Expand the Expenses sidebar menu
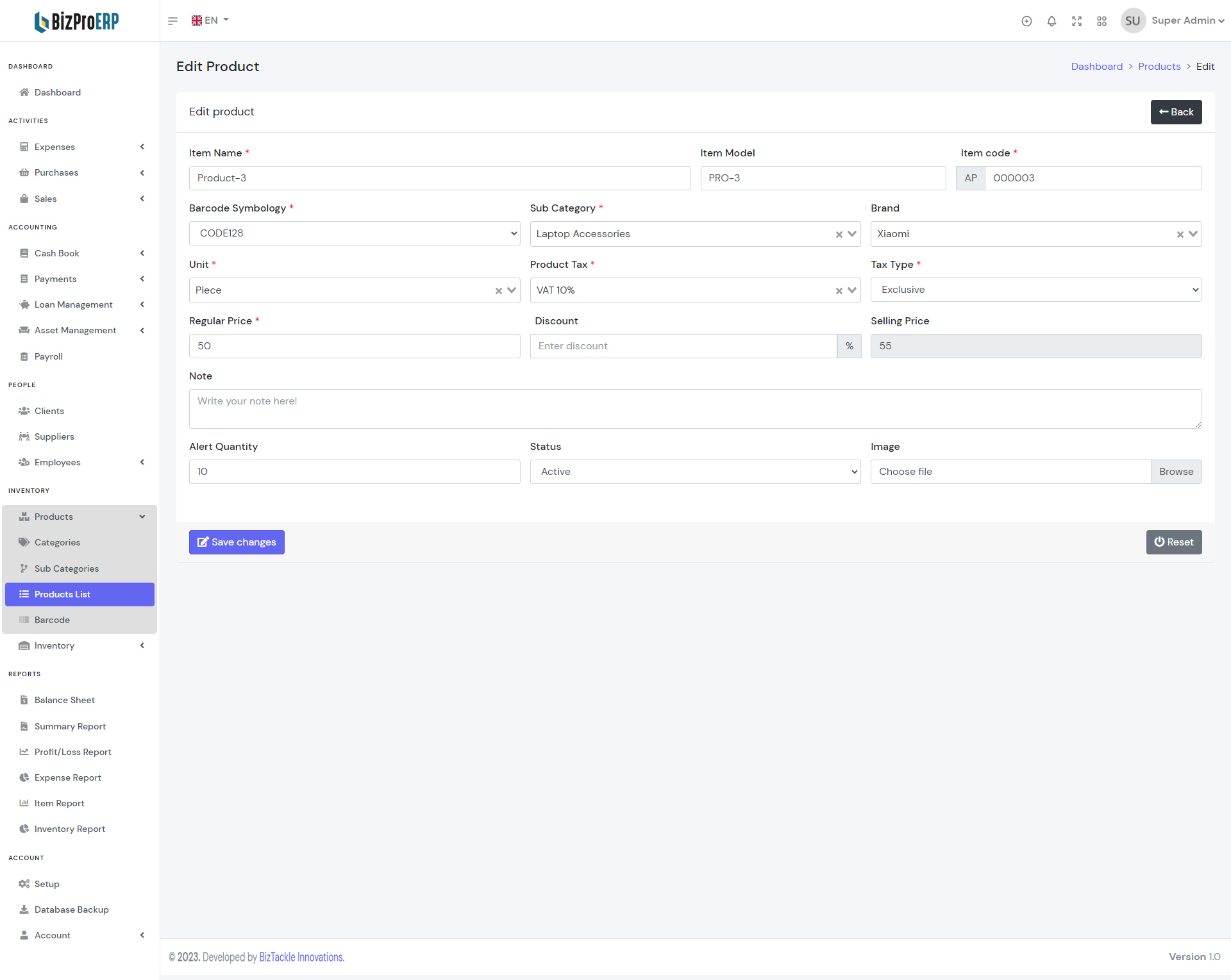The image size is (1231, 980). 54,147
